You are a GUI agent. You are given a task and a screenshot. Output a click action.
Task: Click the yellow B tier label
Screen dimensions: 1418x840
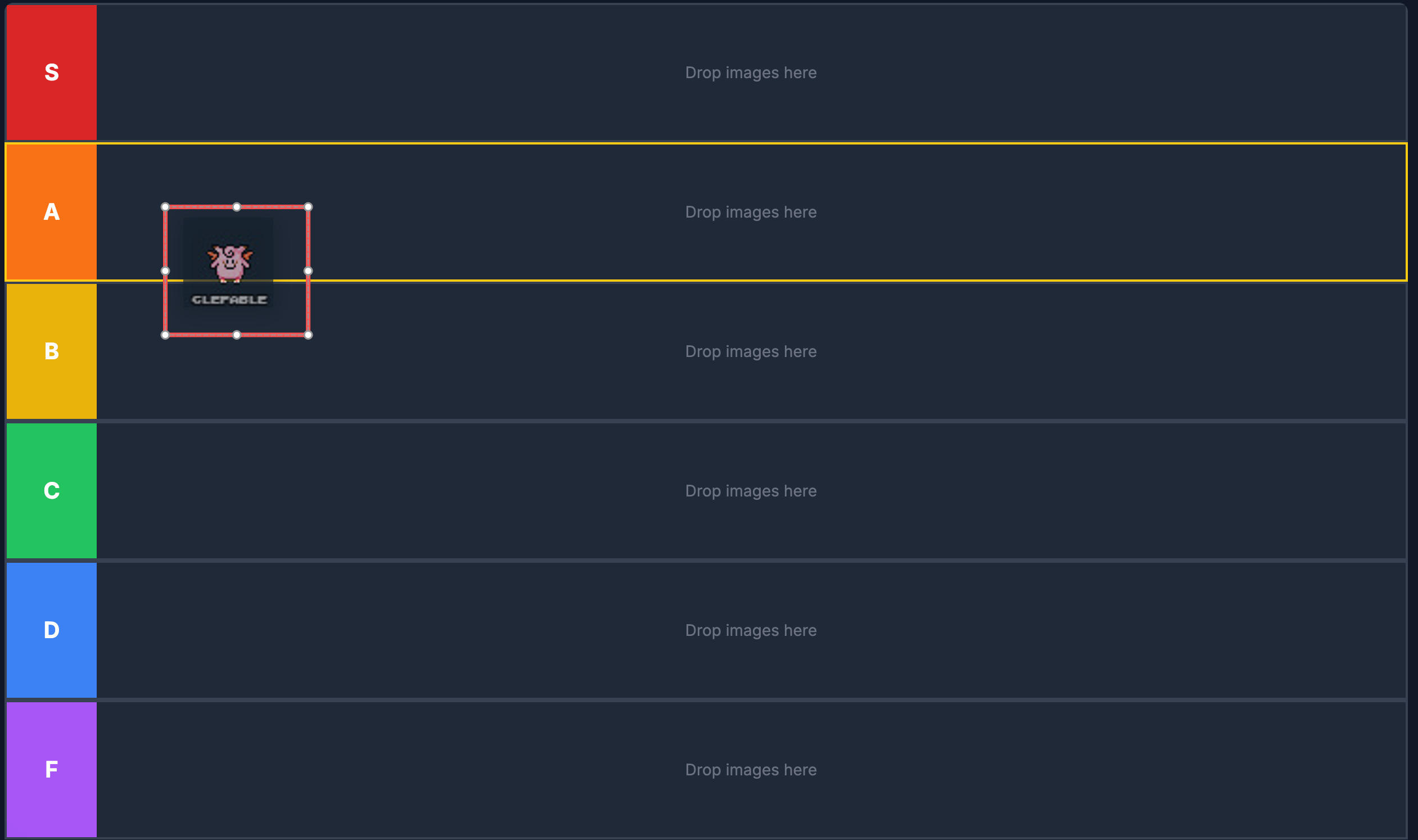[52, 351]
